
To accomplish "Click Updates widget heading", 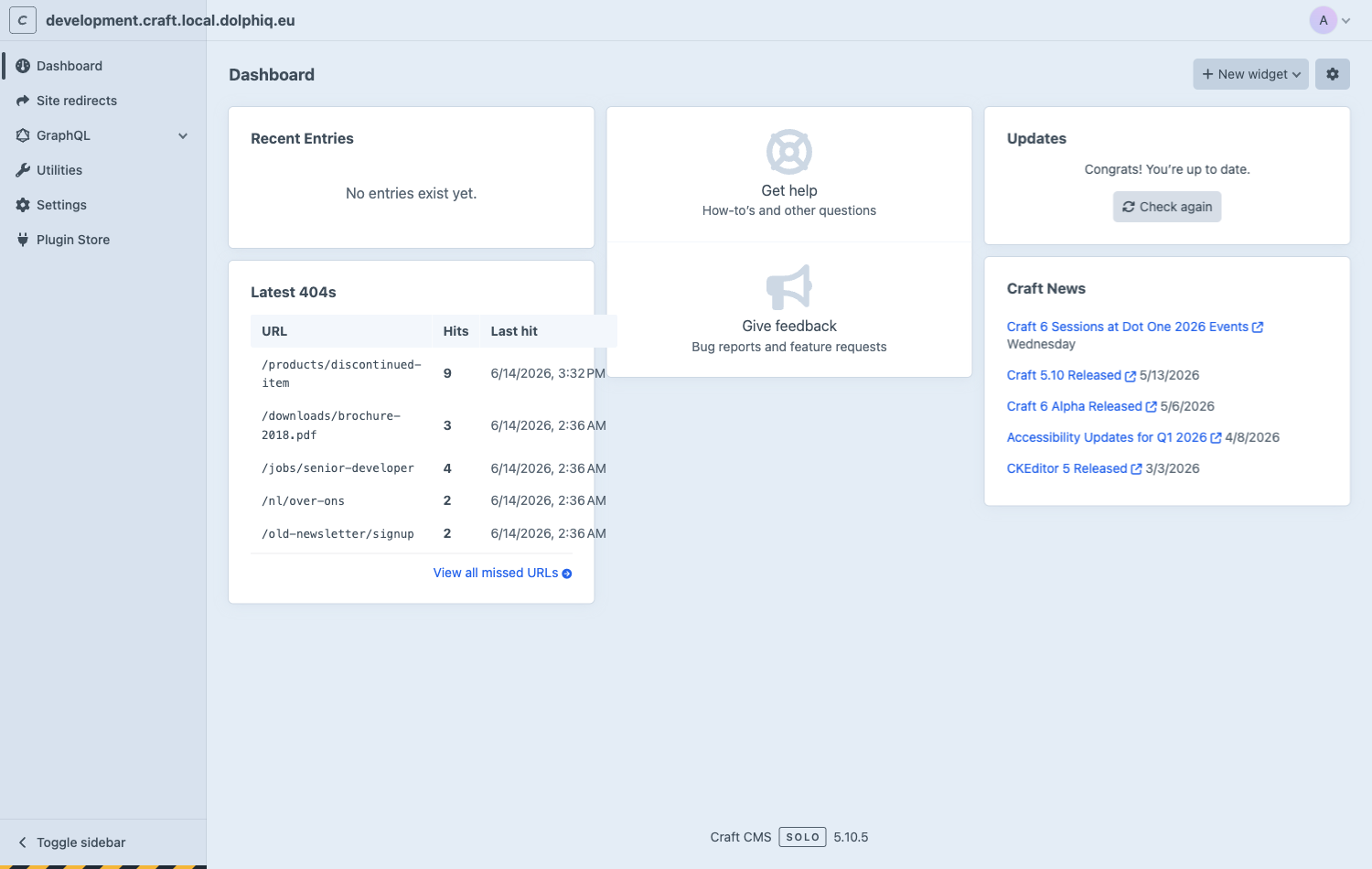I will click(1036, 138).
